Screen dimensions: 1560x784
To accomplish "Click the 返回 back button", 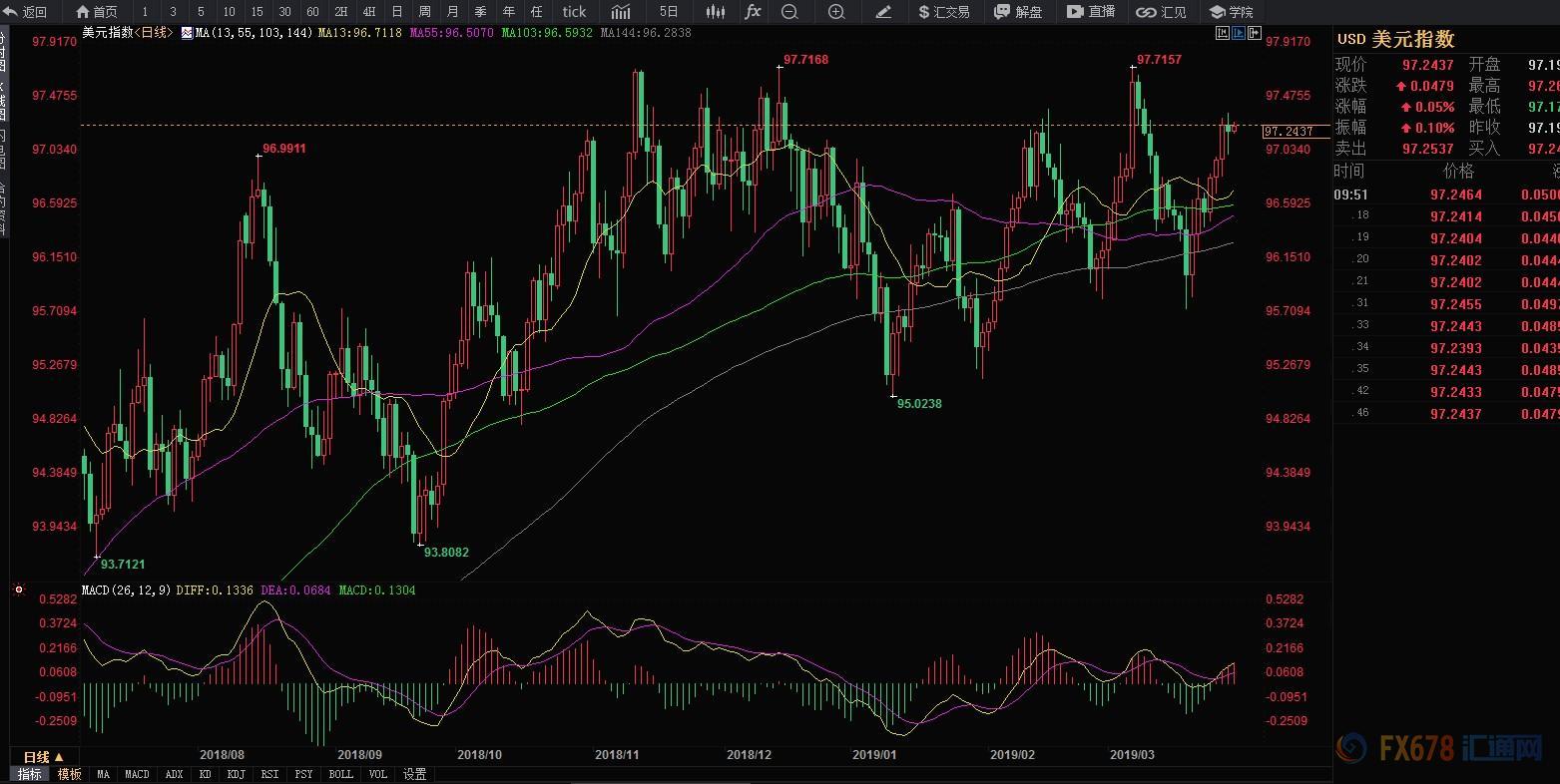I will (x=27, y=12).
